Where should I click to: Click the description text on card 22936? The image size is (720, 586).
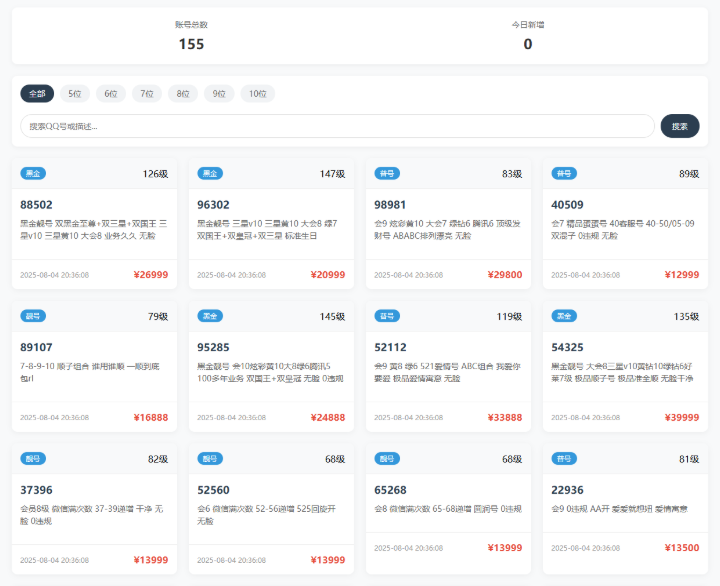click(x=619, y=509)
